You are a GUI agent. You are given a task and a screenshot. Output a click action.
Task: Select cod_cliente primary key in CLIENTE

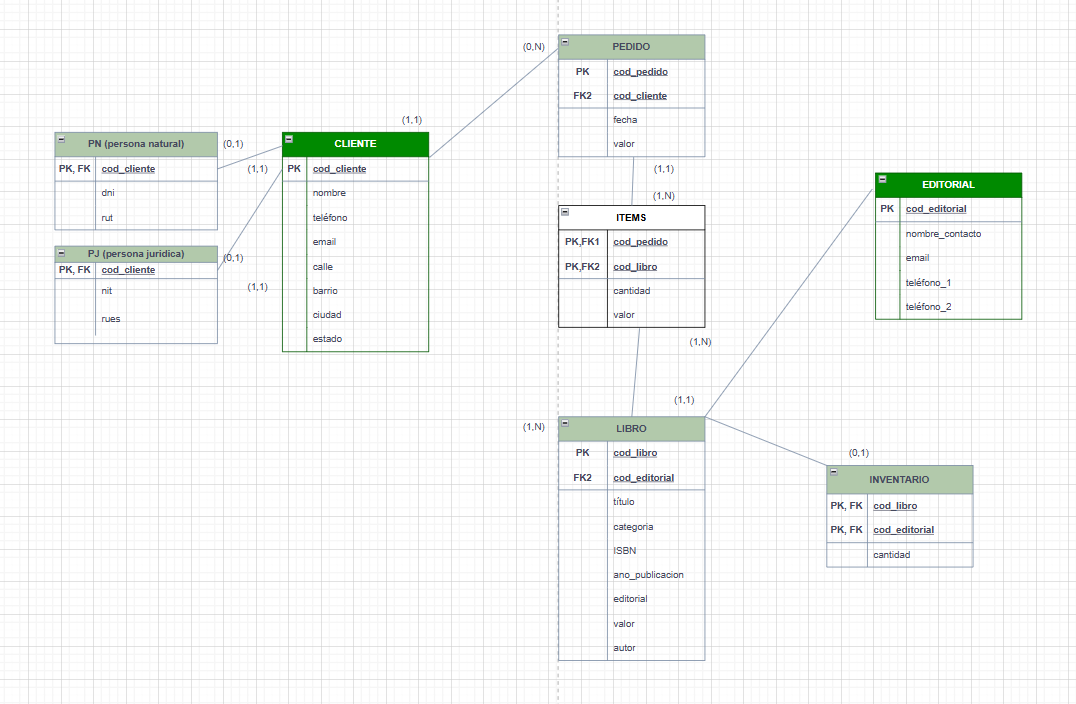[340, 169]
